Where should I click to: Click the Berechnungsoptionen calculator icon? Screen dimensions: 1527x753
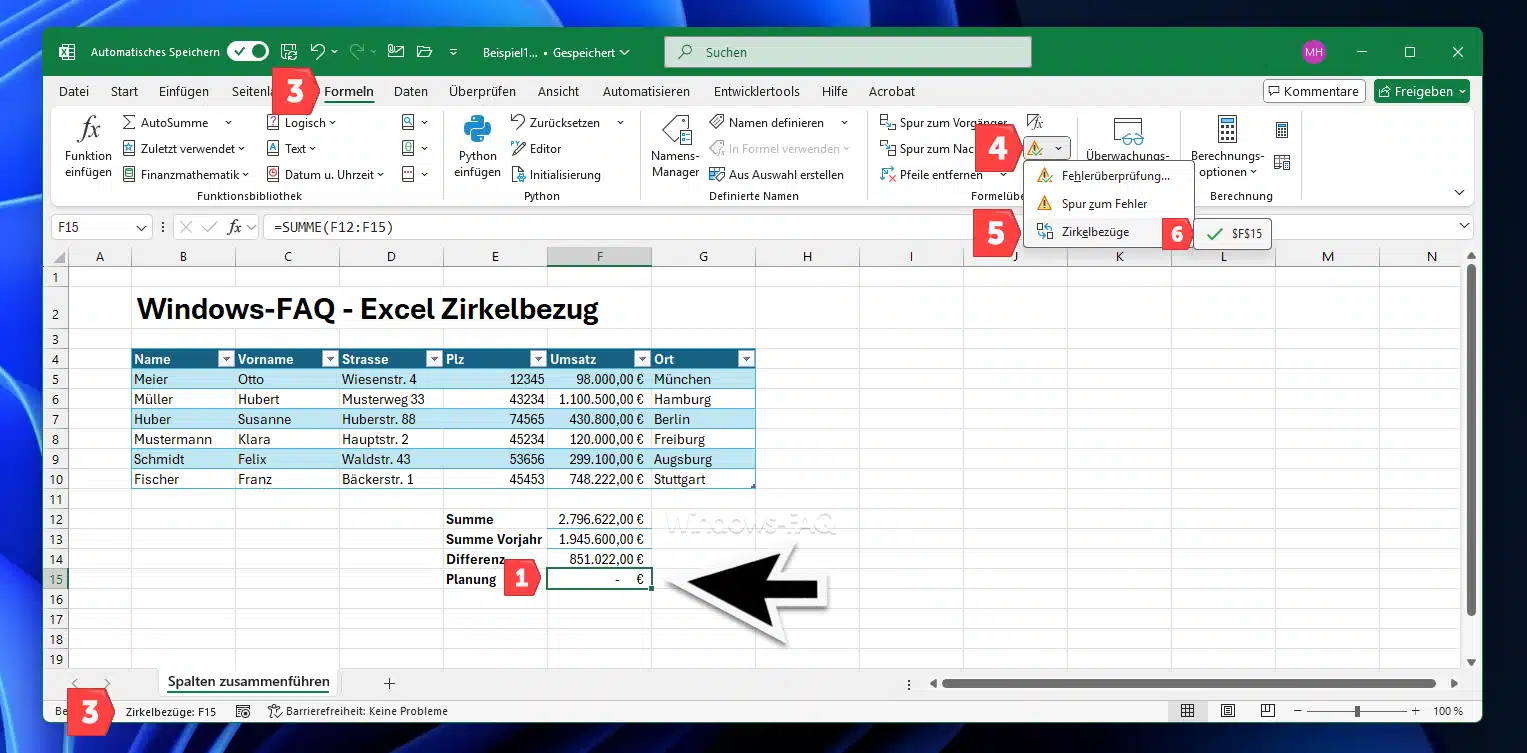[1227, 130]
